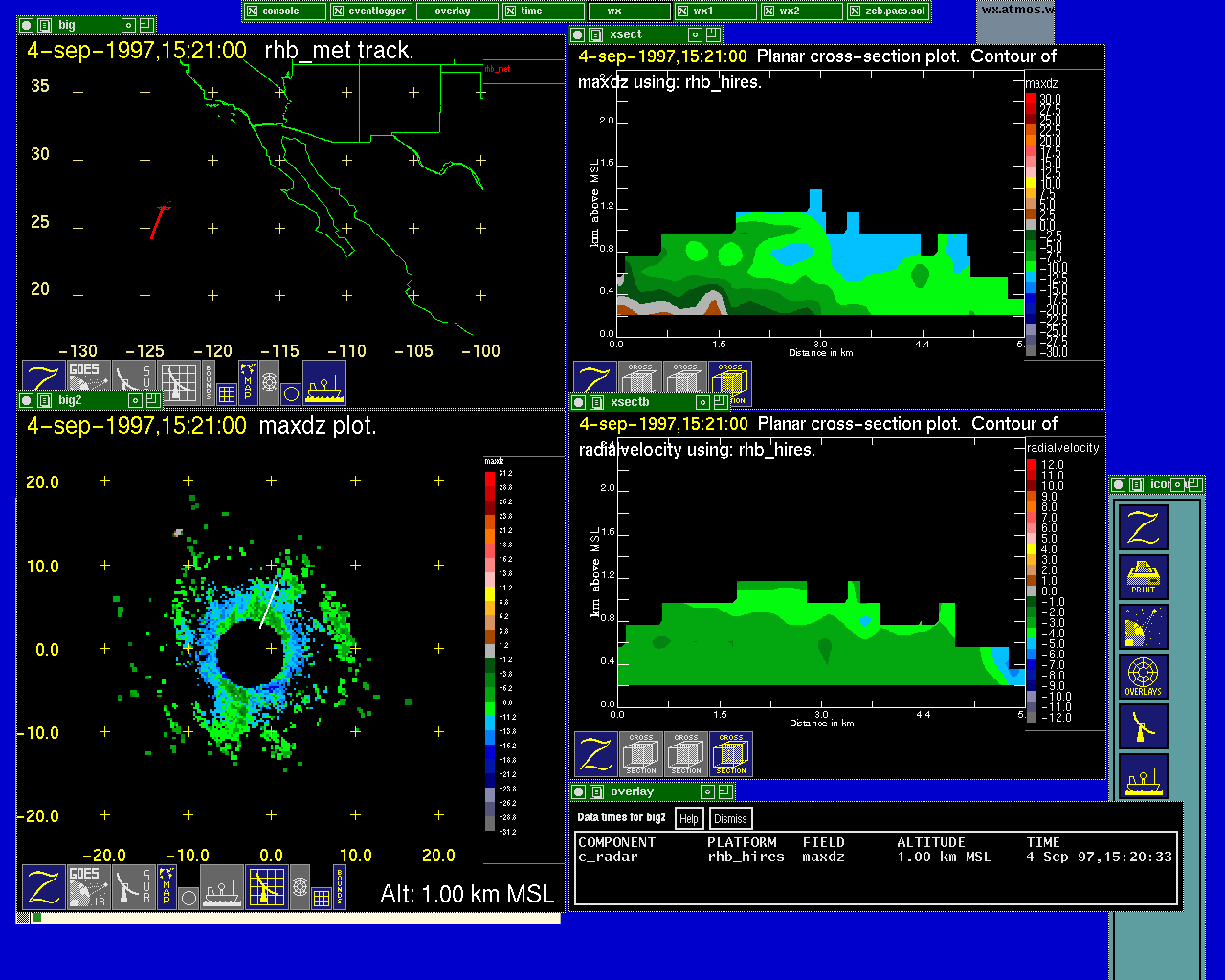The height and width of the screenshot is (980, 1225).
Task: Click the maxdz color scale in big2 plot
Action: click(x=490, y=651)
